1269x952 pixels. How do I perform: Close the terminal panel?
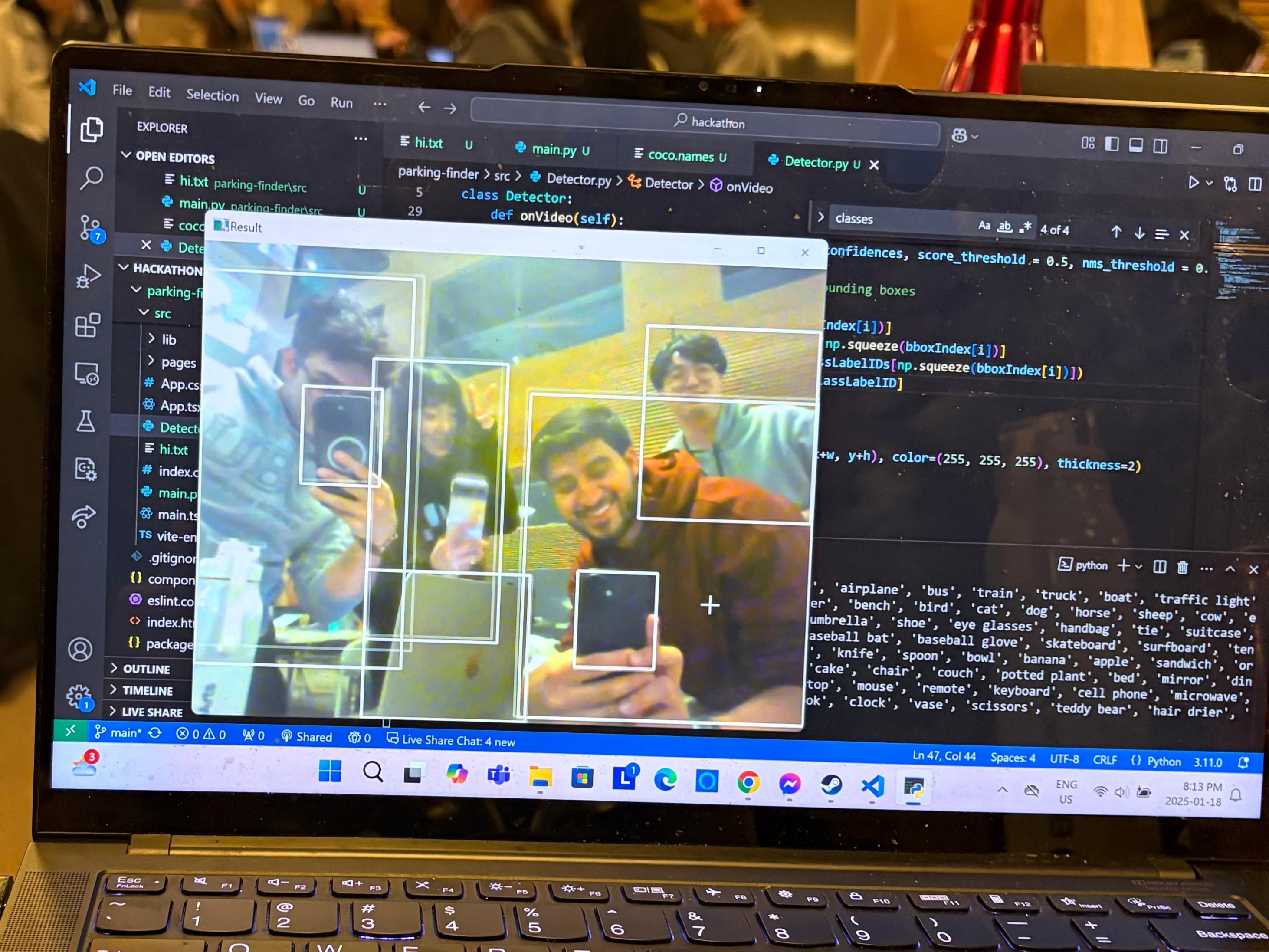point(1253,570)
